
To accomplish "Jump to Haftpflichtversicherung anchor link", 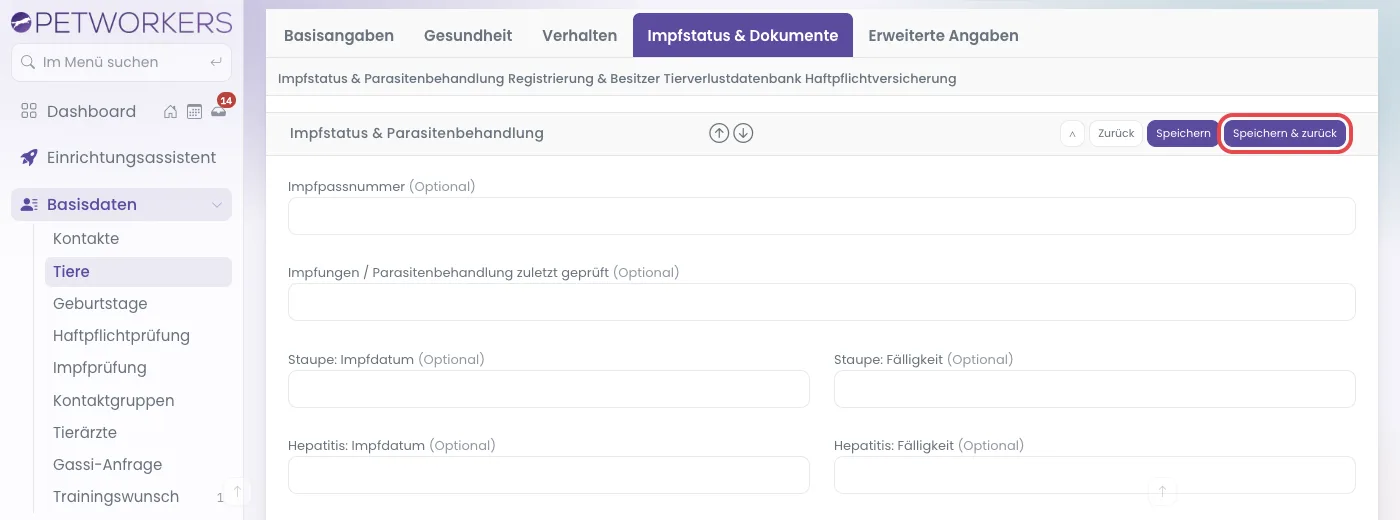I will point(880,78).
